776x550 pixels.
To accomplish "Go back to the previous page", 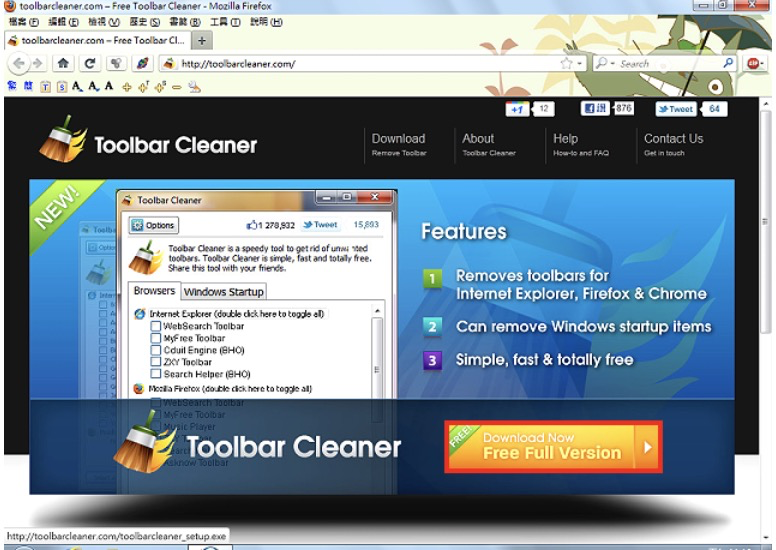I will (19, 63).
